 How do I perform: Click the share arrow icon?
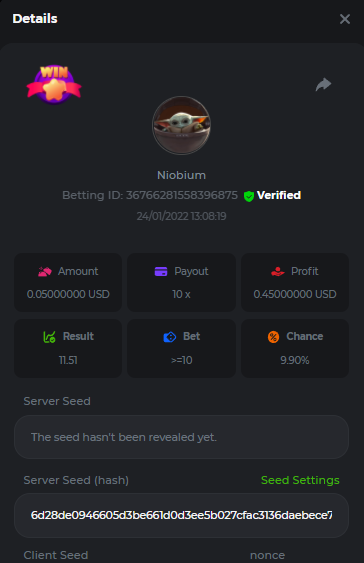pyautogui.click(x=323, y=84)
